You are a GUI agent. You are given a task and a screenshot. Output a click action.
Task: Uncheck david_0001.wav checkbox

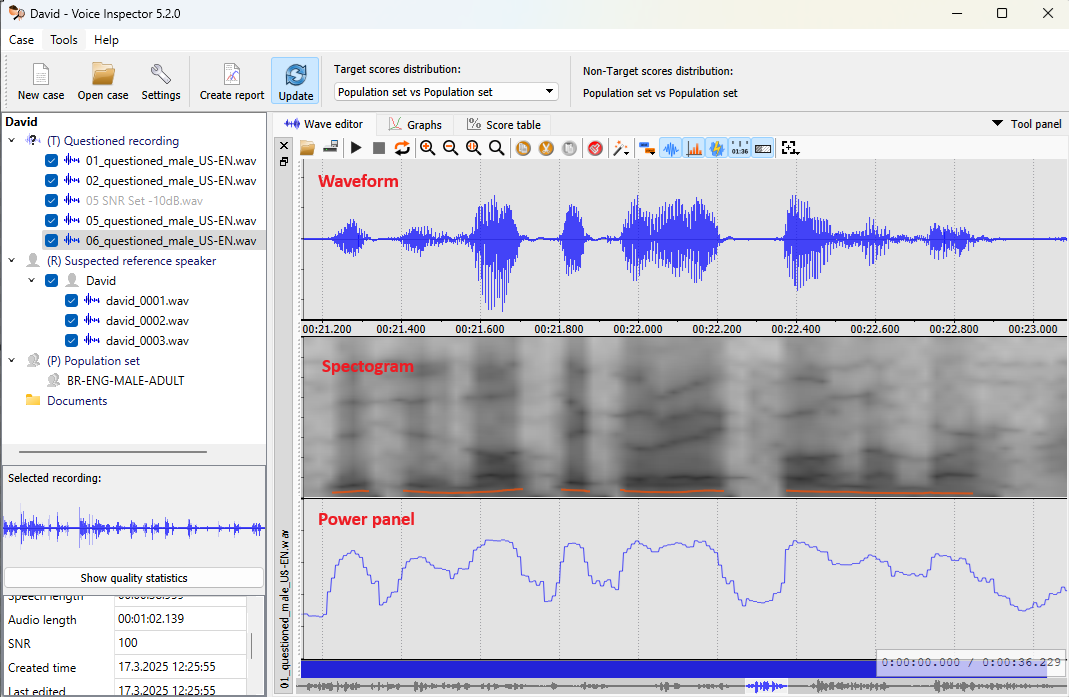[71, 301]
